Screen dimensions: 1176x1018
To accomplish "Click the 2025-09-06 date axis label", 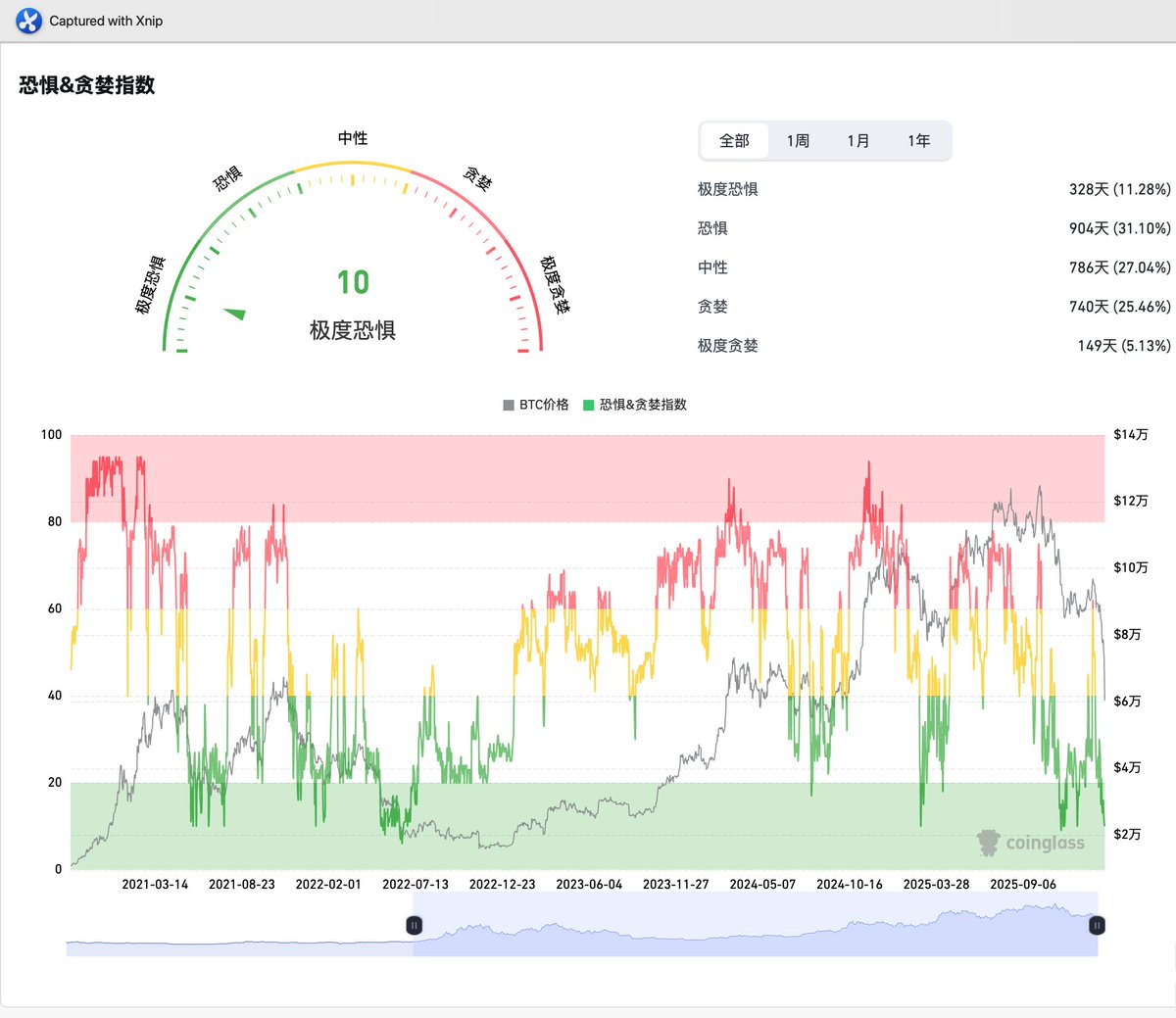I will [x=1023, y=884].
